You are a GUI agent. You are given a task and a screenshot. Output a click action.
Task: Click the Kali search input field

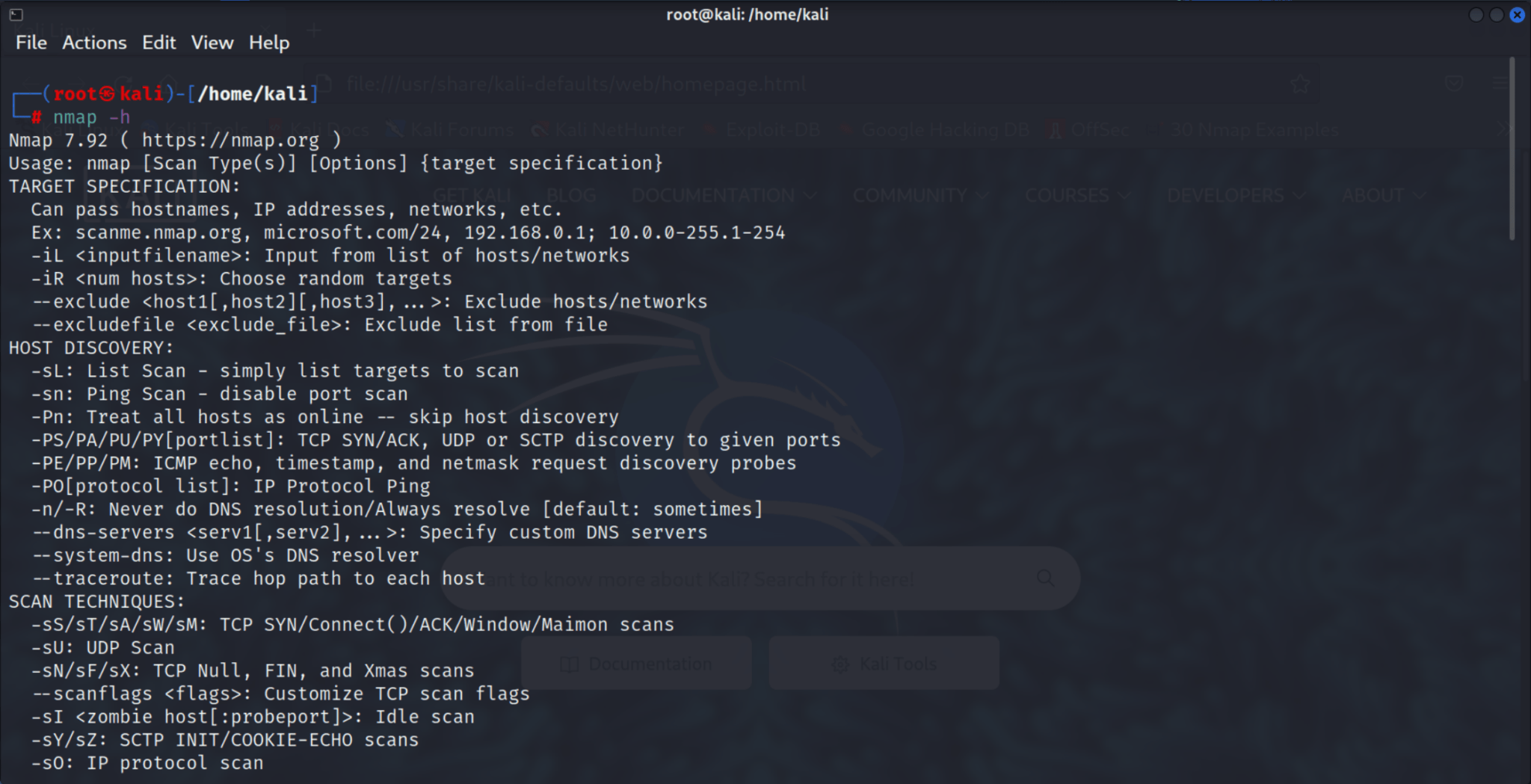[x=748, y=578]
